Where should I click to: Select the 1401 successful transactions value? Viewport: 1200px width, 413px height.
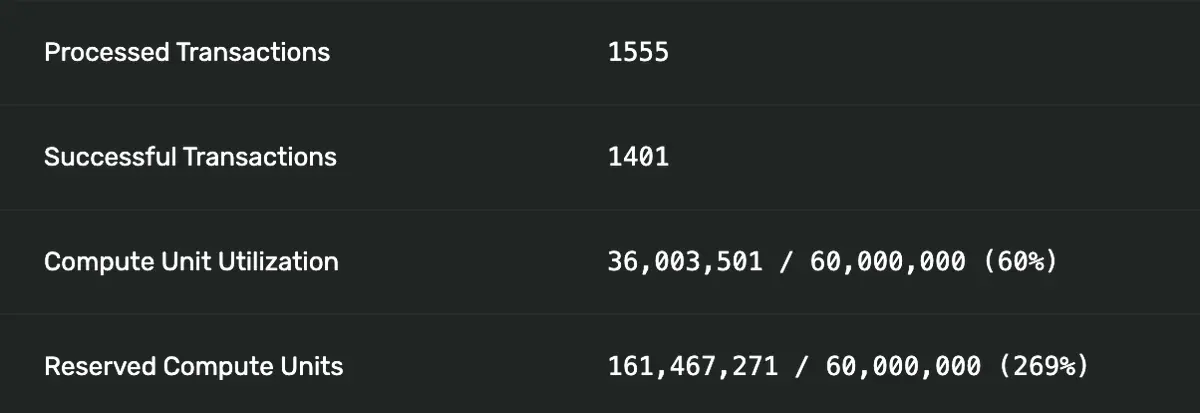pos(638,157)
